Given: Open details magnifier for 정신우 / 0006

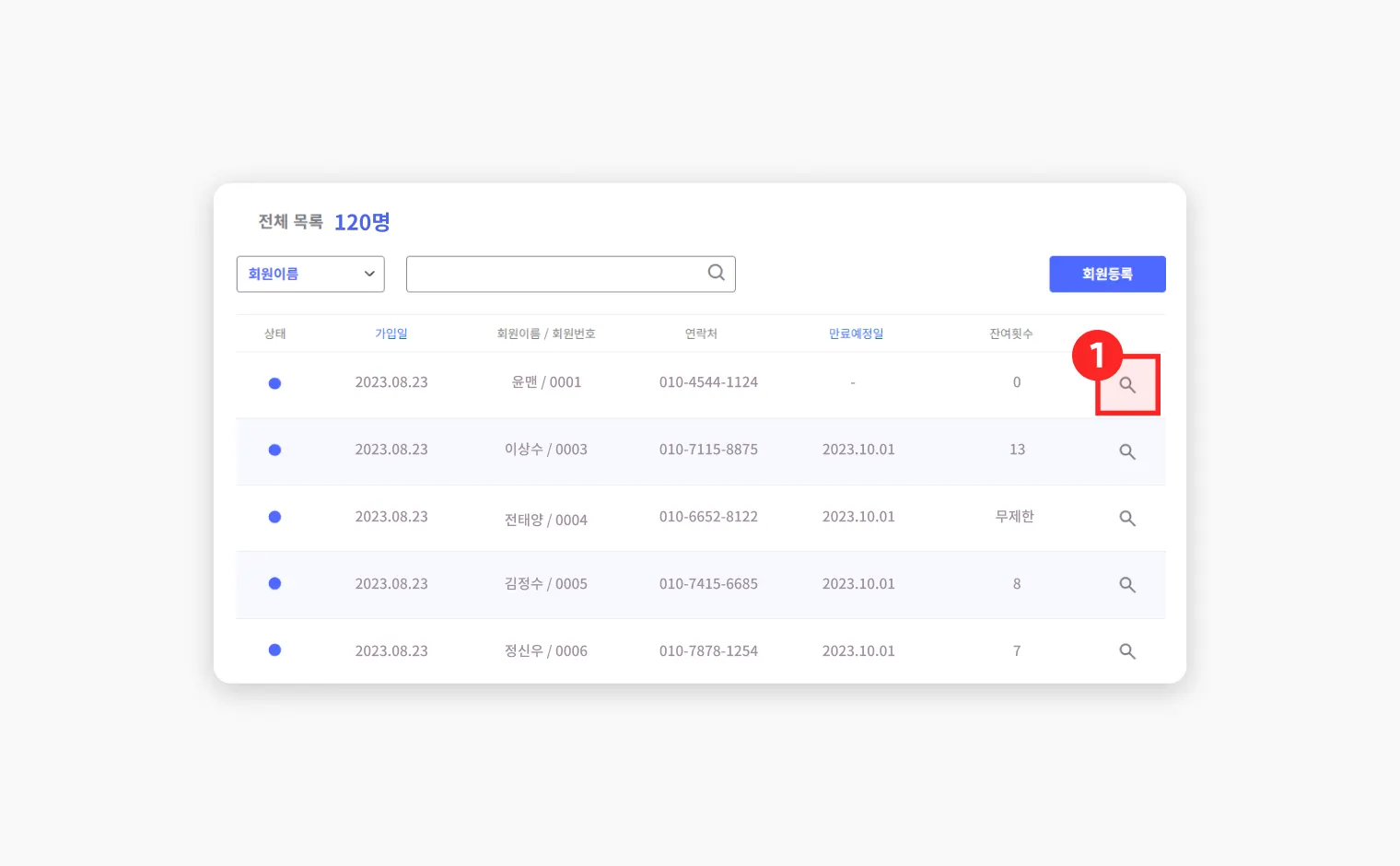Looking at the screenshot, I should click(x=1127, y=651).
